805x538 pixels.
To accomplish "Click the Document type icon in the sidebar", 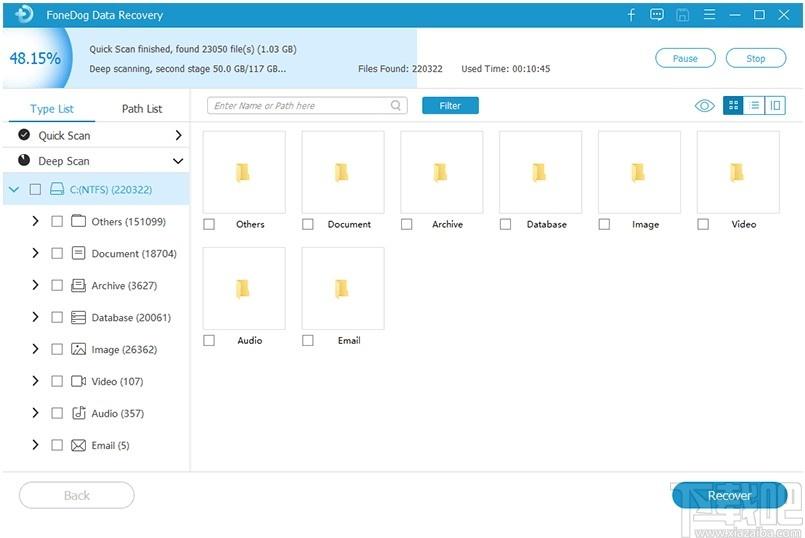I will 79,253.
